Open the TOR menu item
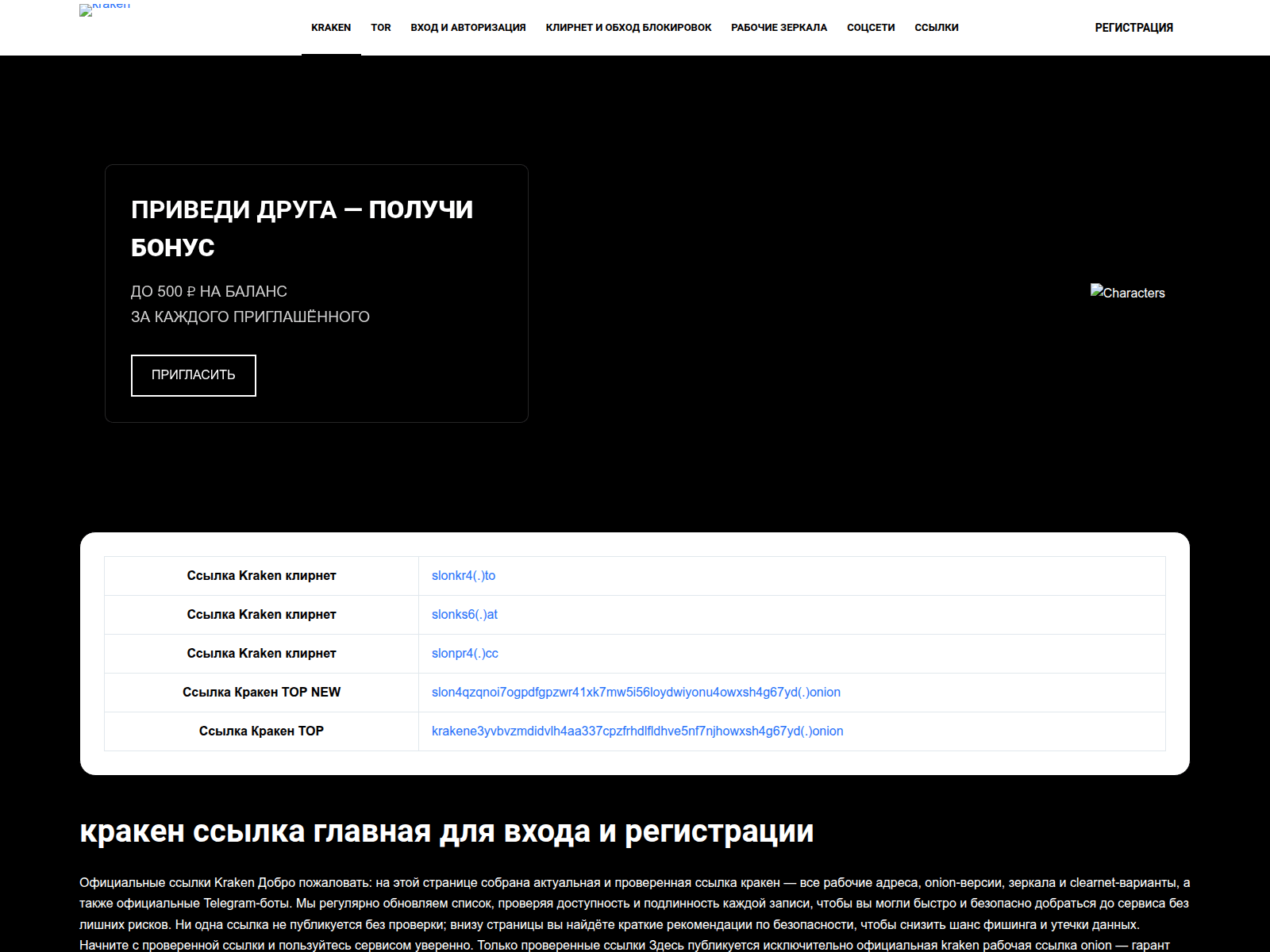The image size is (1270, 952). point(381,28)
